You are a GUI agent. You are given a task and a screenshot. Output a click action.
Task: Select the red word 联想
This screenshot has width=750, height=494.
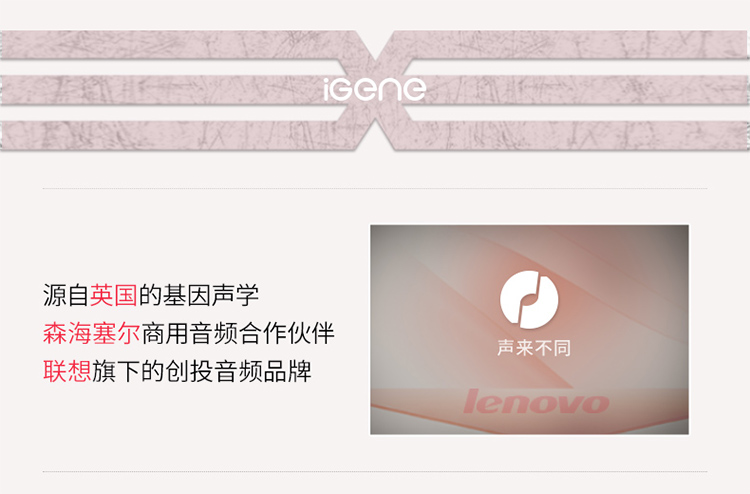(x=67, y=371)
